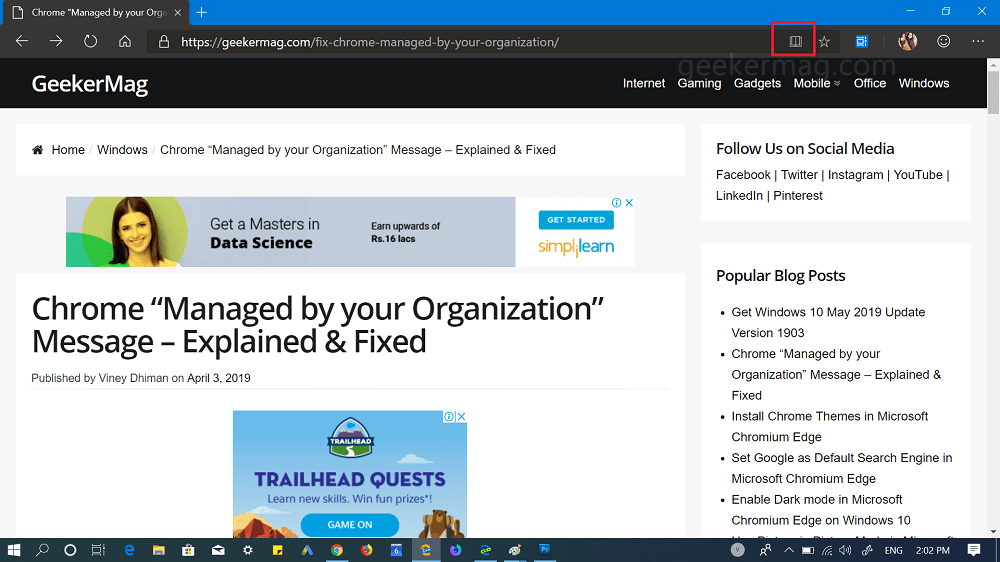
Task: Open the Gaming menu item
Action: pos(699,84)
